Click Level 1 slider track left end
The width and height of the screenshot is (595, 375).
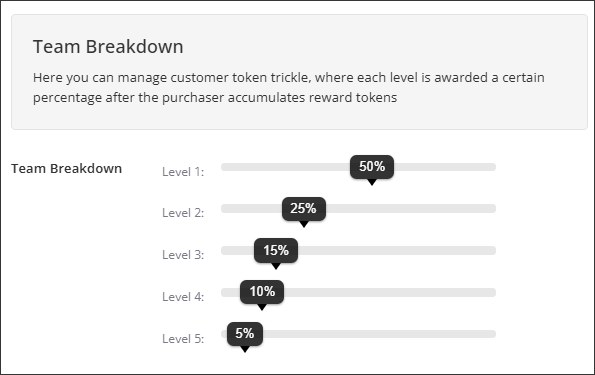[225, 167]
